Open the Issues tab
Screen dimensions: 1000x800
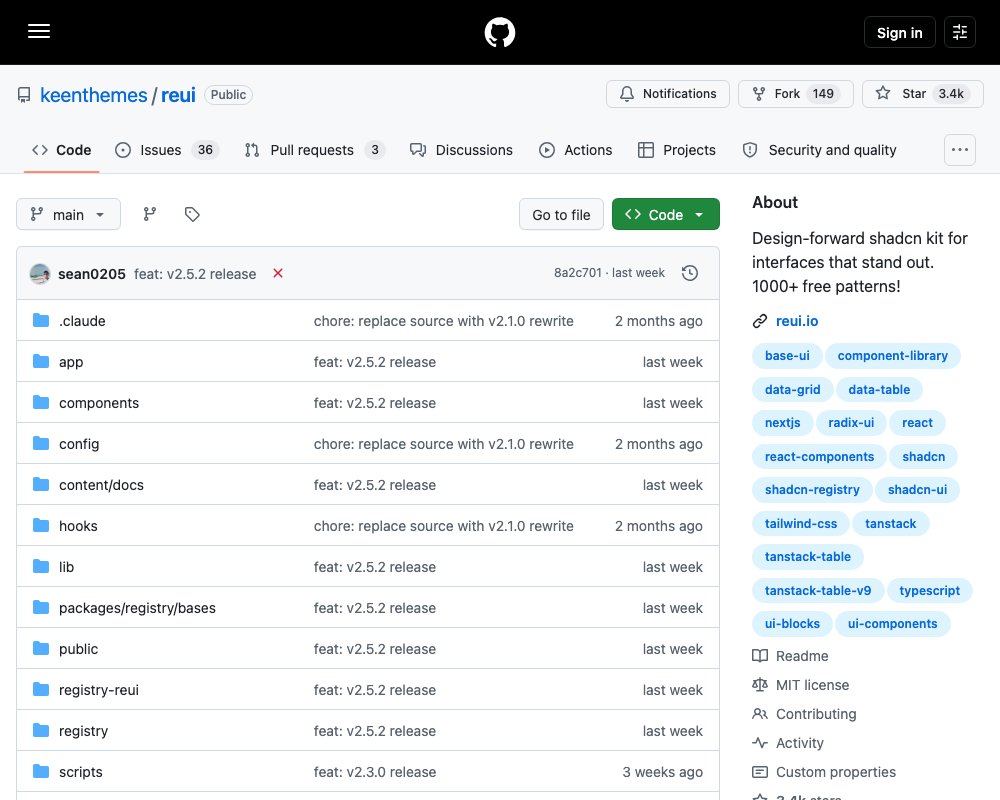[x=167, y=150]
